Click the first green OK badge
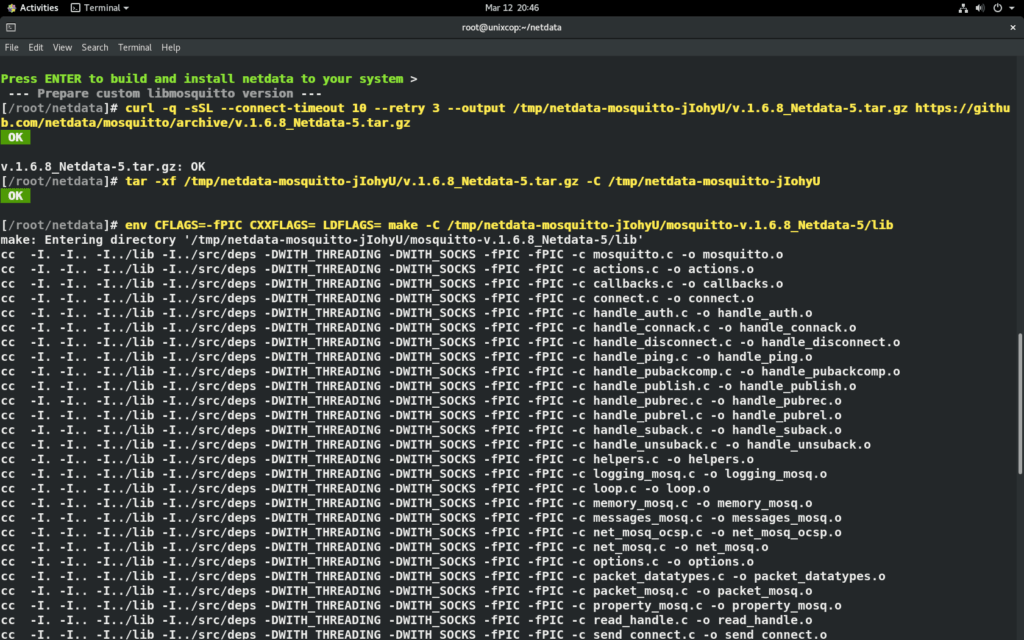Image resolution: width=1024 pixels, height=640 pixels. click(x=15, y=137)
